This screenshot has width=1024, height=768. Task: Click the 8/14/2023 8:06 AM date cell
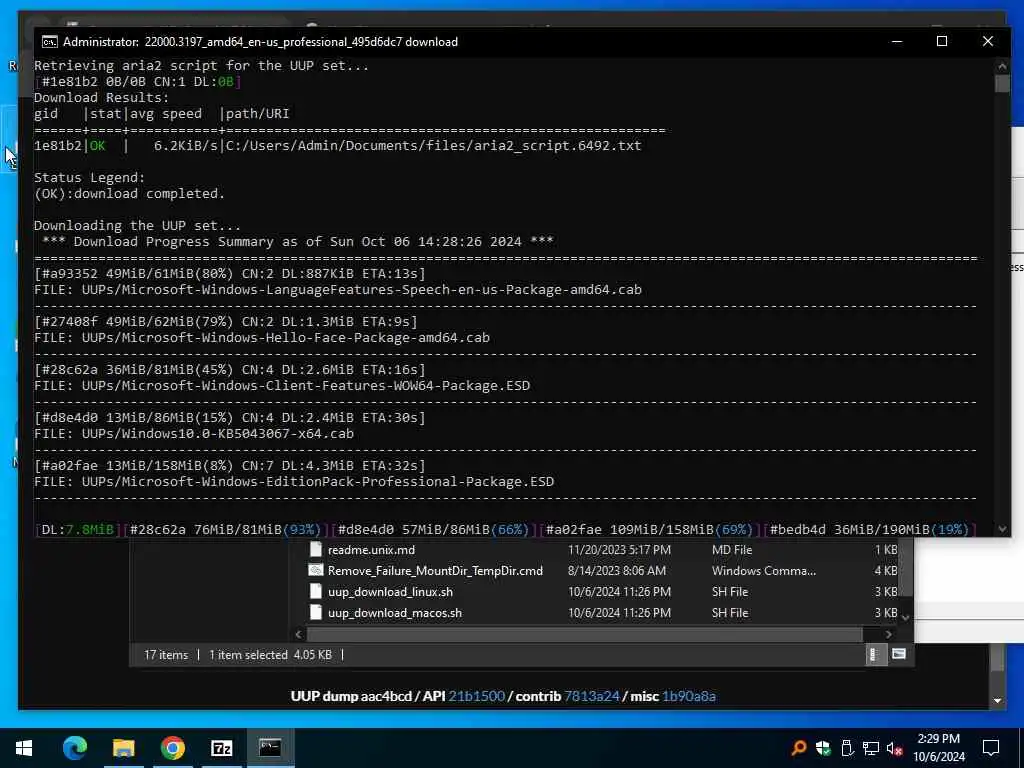coord(616,571)
